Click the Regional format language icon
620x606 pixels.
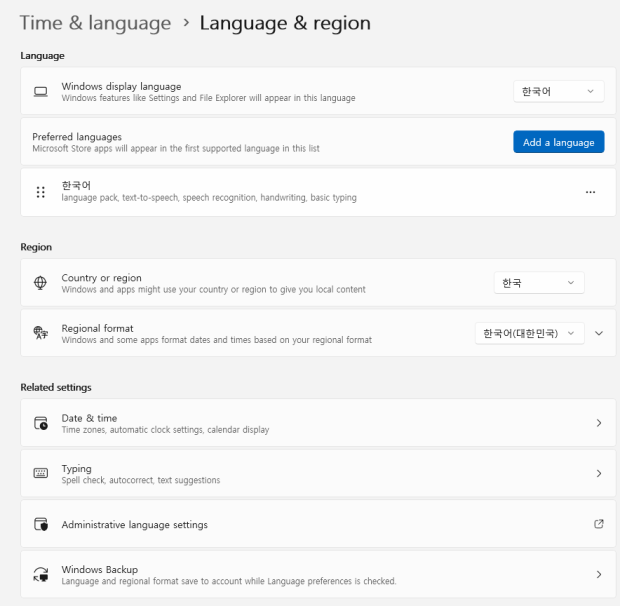41,333
